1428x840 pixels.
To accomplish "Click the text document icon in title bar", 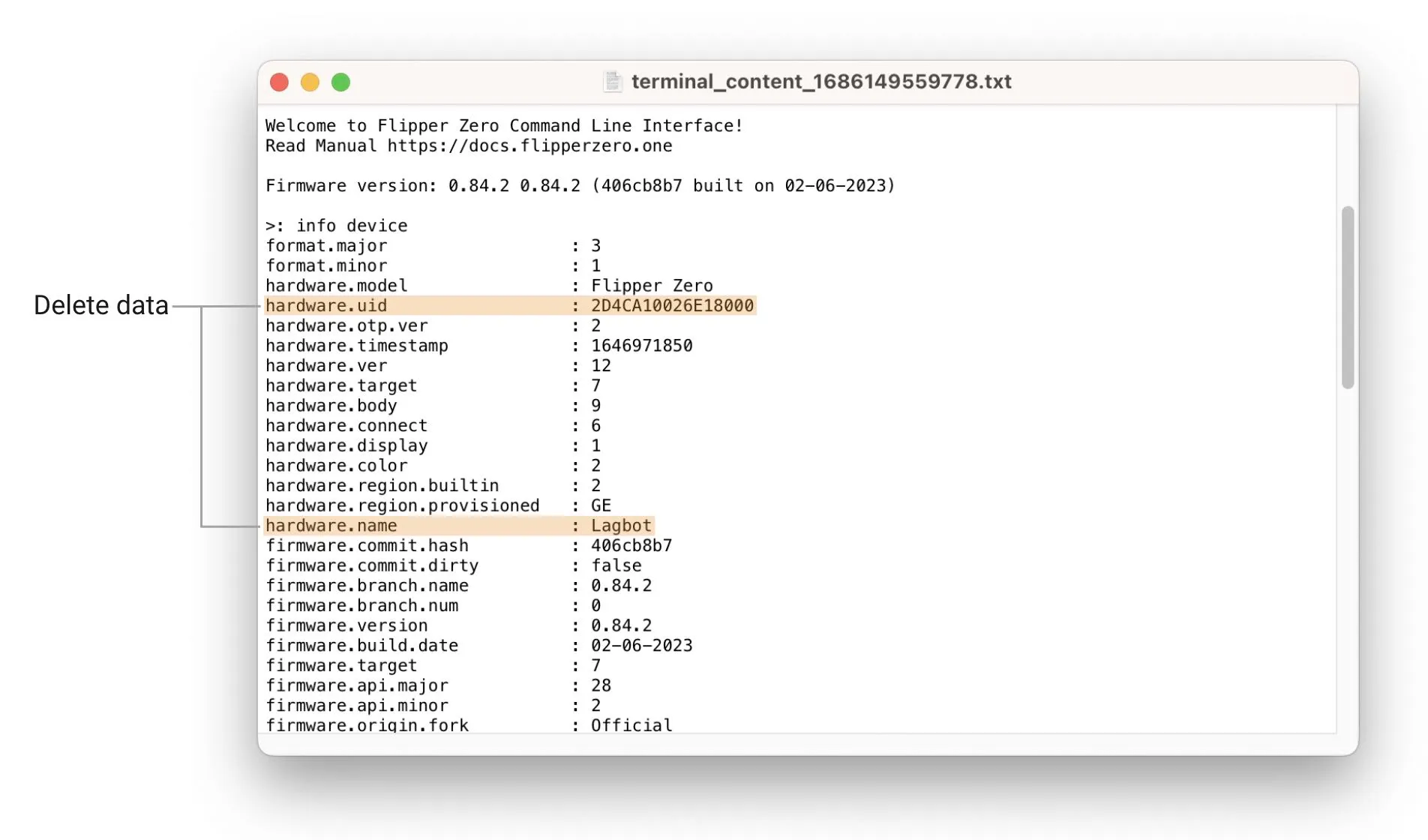I will [613, 81].
